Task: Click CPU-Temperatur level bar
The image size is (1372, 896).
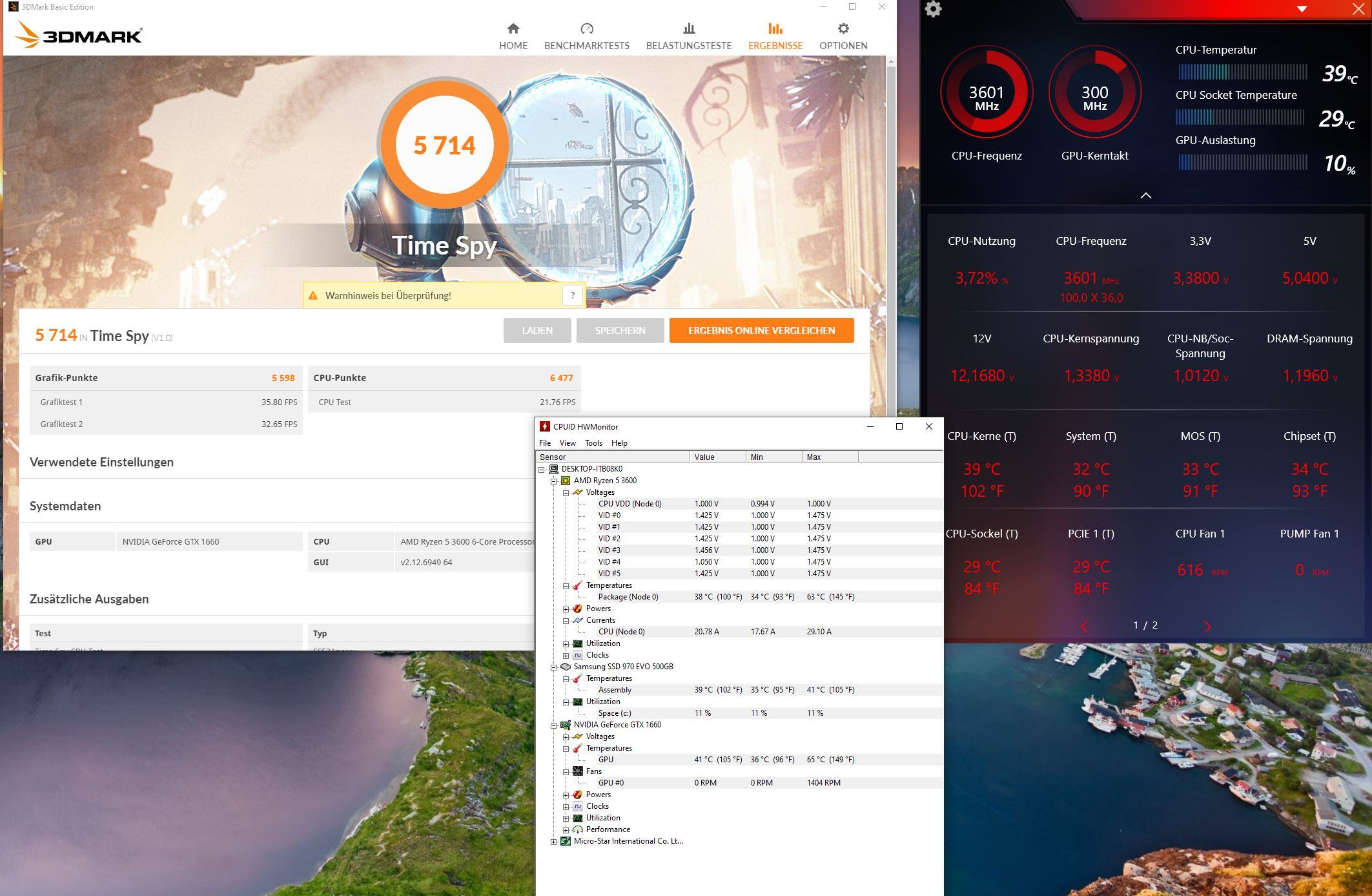Action: (x=1242, y=72)
